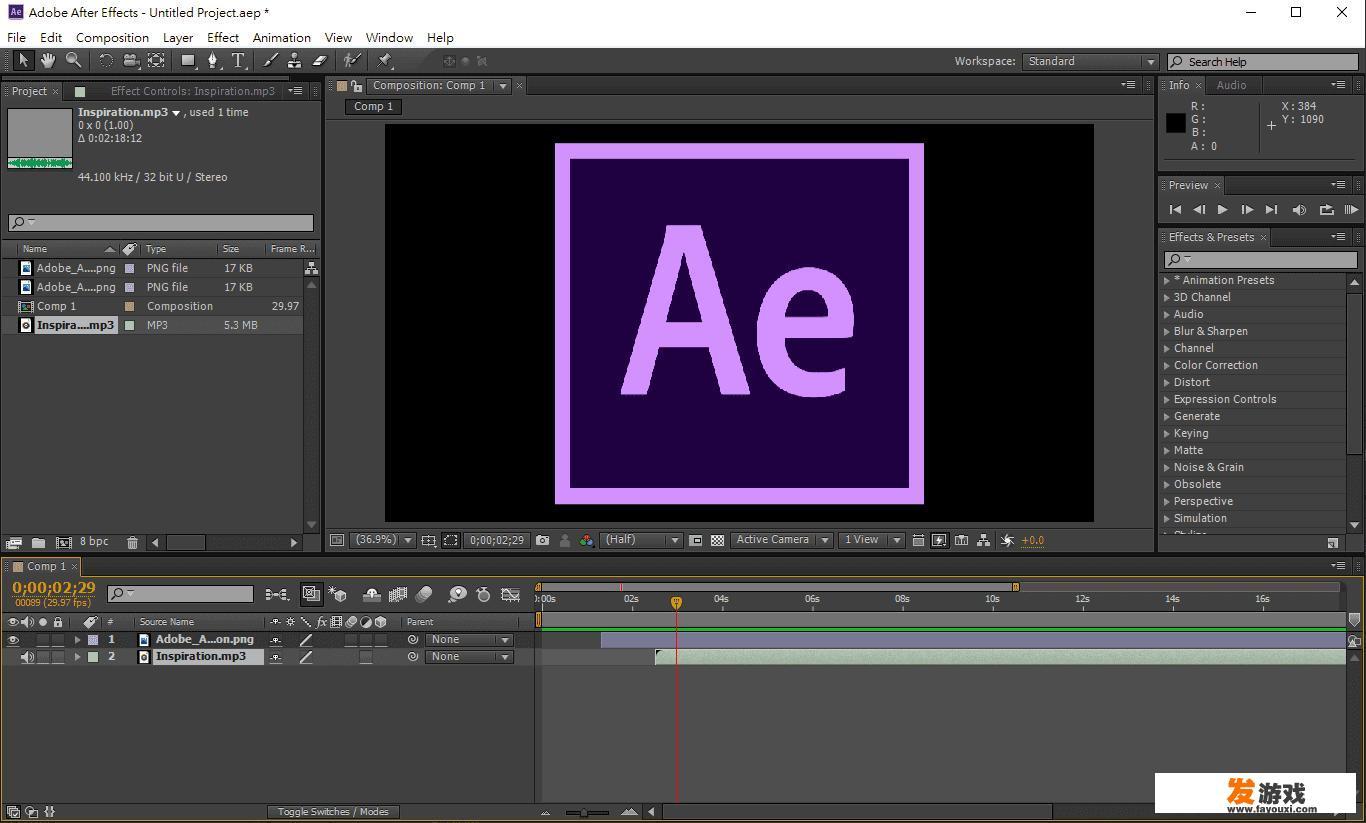
Task: Click the current-time indicator marker in timeline
Action: [x=676, y=602]
